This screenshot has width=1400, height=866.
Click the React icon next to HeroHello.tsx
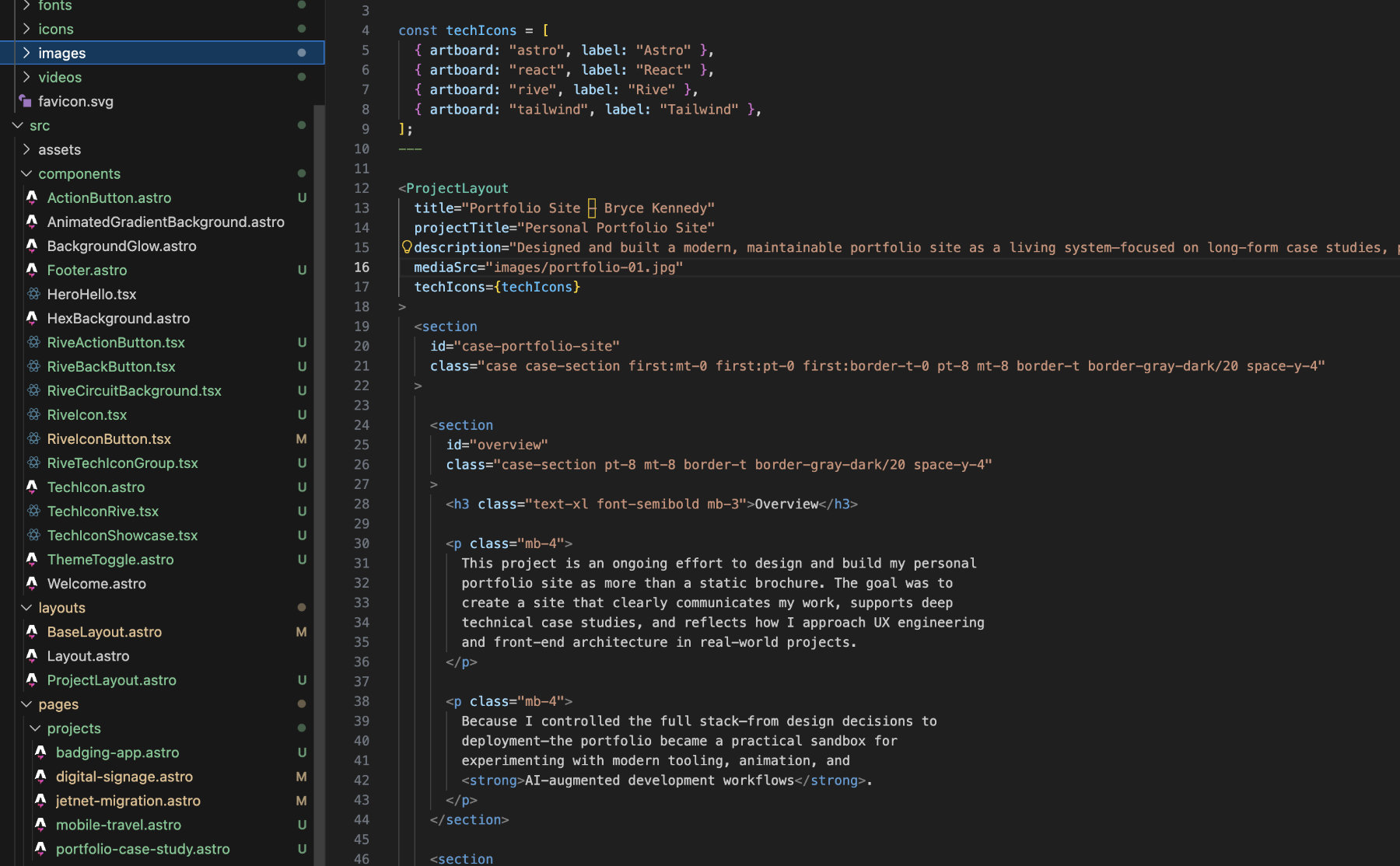33,294
